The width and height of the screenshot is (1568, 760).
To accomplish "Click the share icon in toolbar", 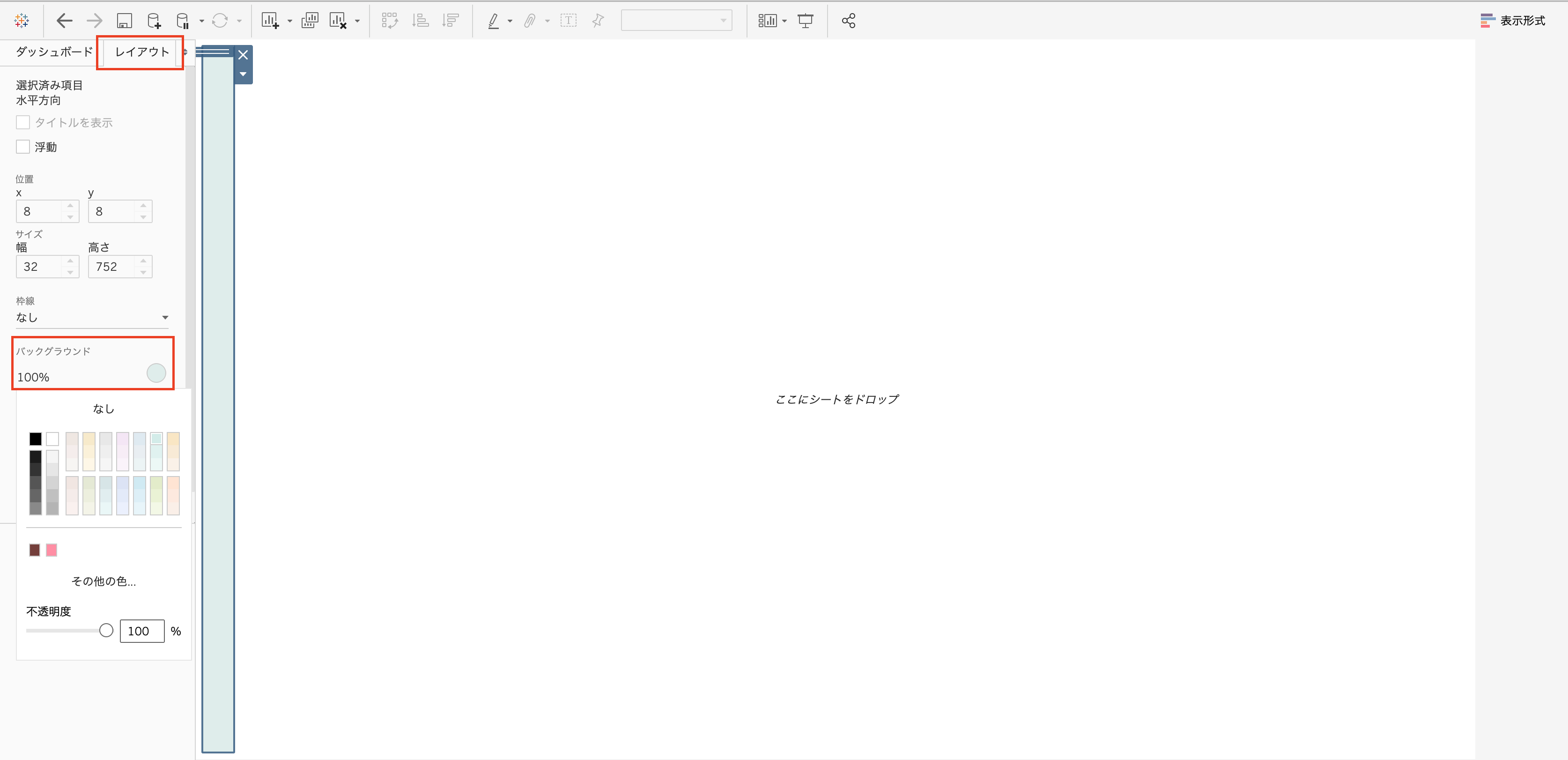I will 849,21.
